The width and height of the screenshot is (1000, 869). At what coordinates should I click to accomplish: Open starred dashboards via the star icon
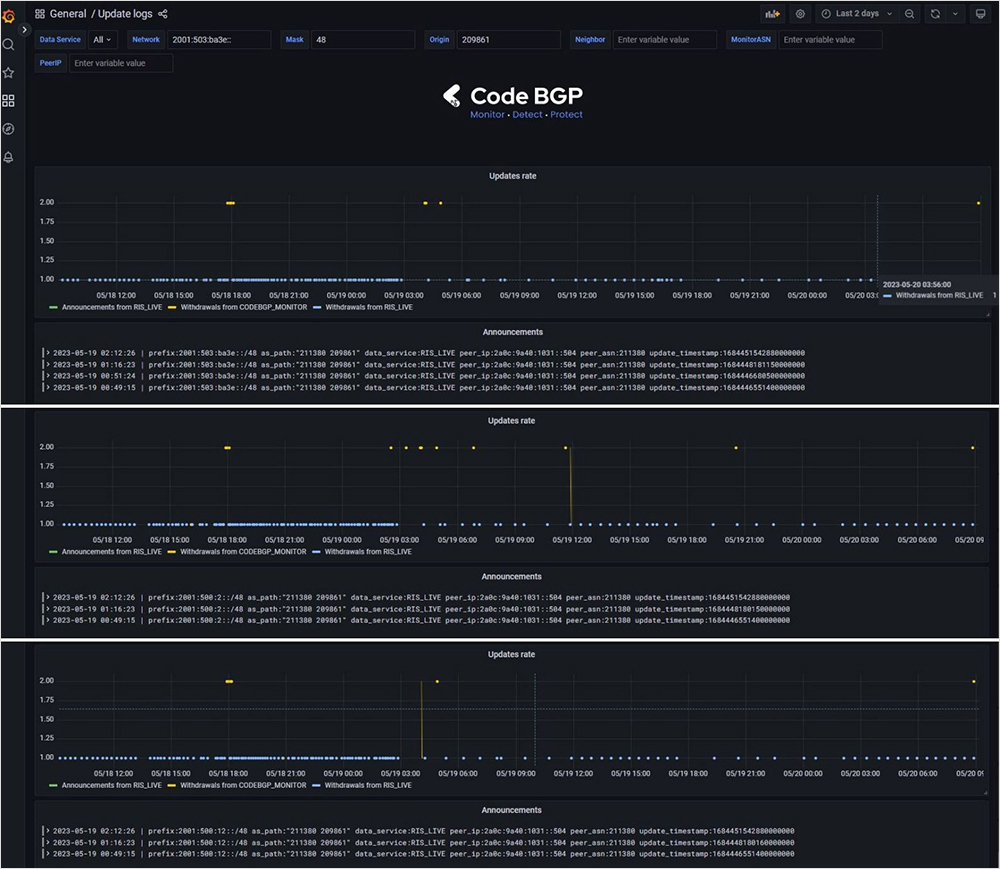(9, 73)
